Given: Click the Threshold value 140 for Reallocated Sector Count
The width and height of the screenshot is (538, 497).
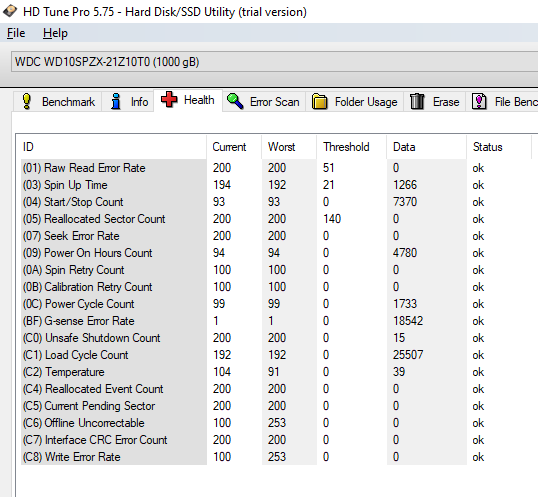Looking at the screenshot, I should 332,219.
